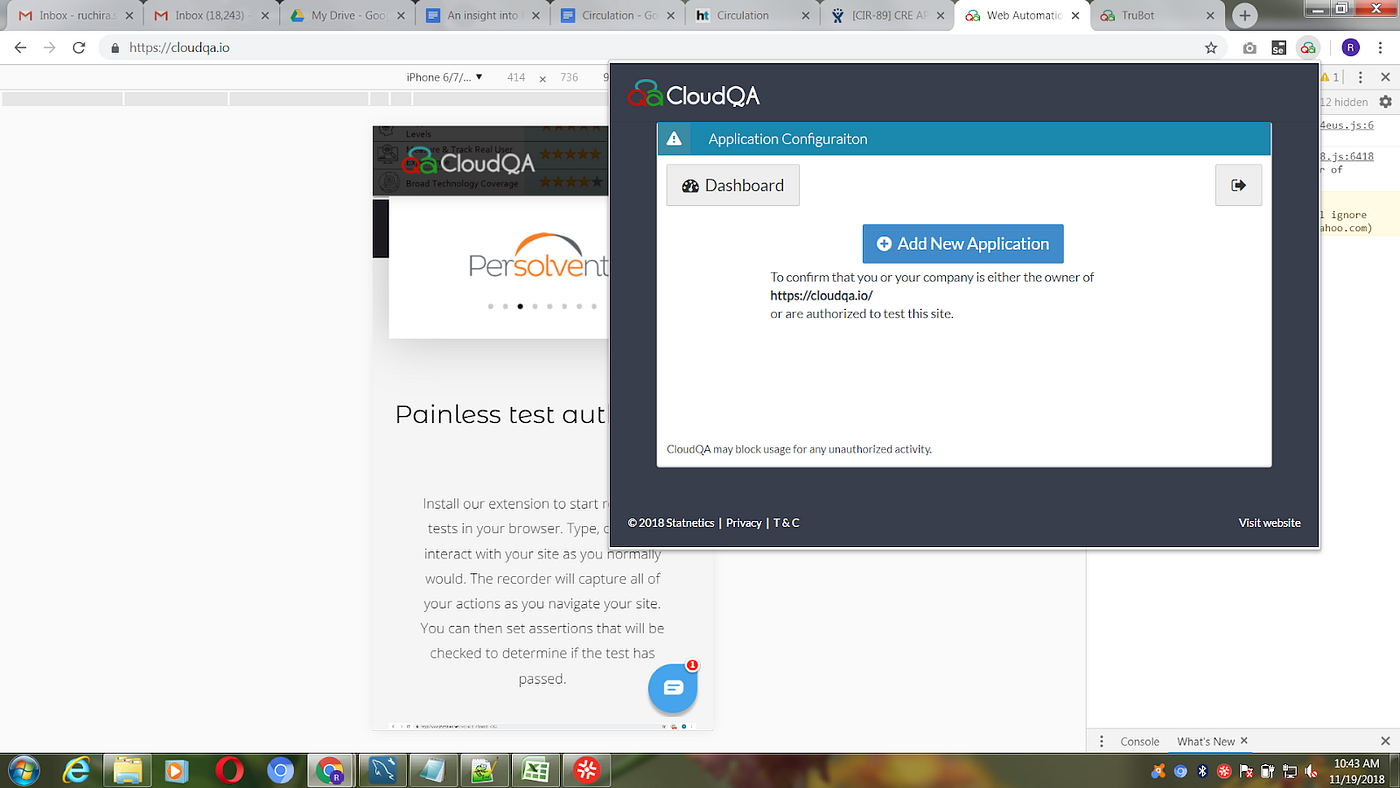Open a new tab with plus button
The image size is (1400, 788).
coord(1245,15)
